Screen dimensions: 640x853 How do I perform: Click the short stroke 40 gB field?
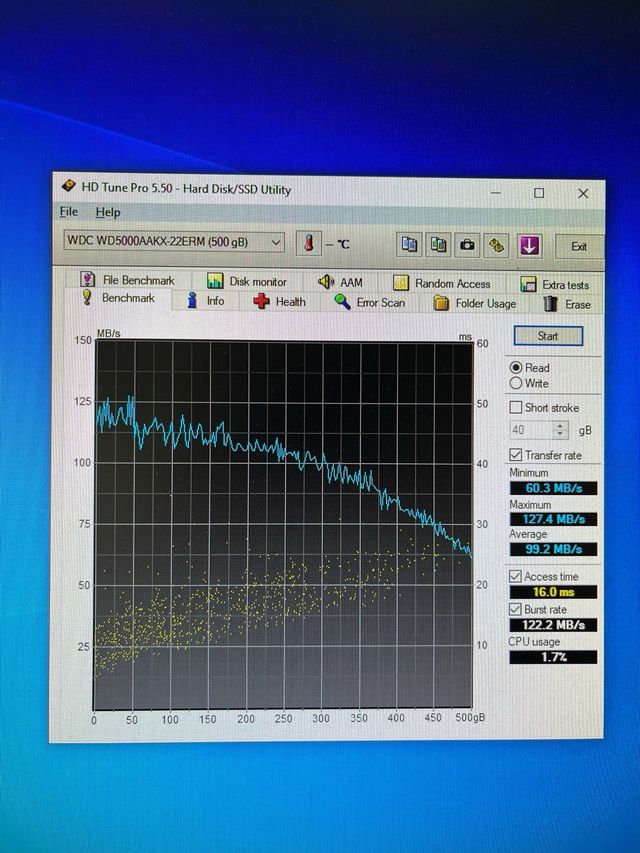click(532, 430)
